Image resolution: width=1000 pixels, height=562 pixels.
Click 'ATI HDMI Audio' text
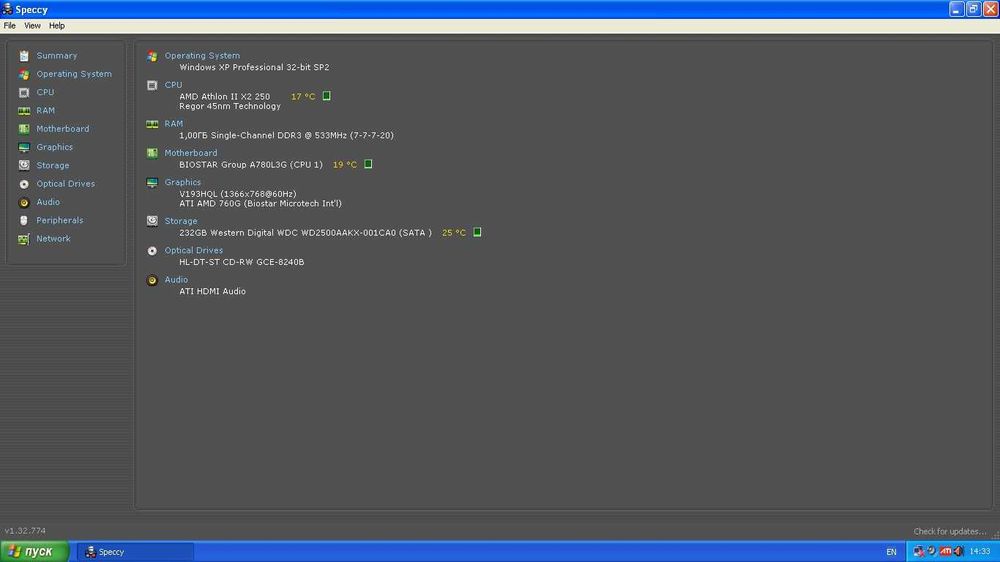[212, 292]
